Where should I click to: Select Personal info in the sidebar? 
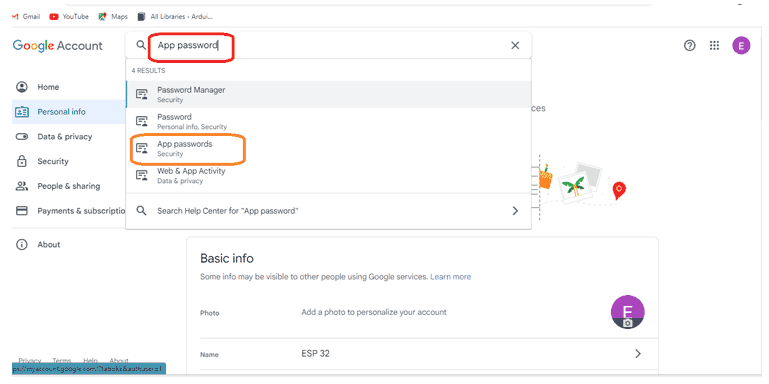click(x=69, y=112)
